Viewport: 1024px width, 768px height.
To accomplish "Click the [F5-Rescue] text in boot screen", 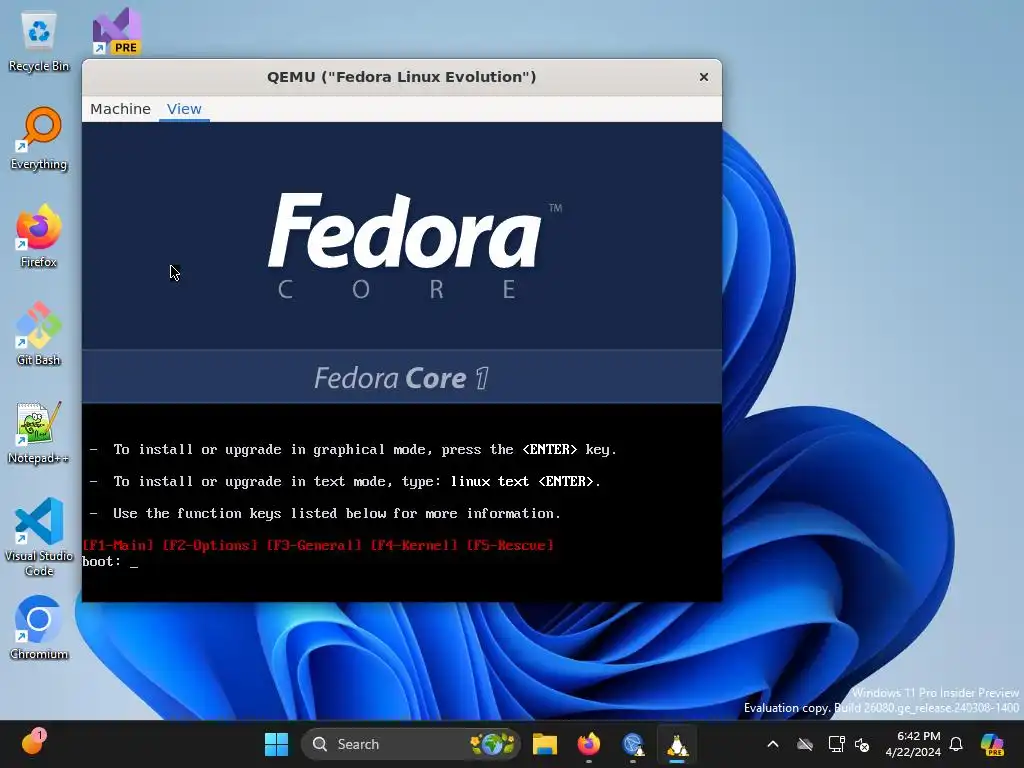I will [509, 545].
